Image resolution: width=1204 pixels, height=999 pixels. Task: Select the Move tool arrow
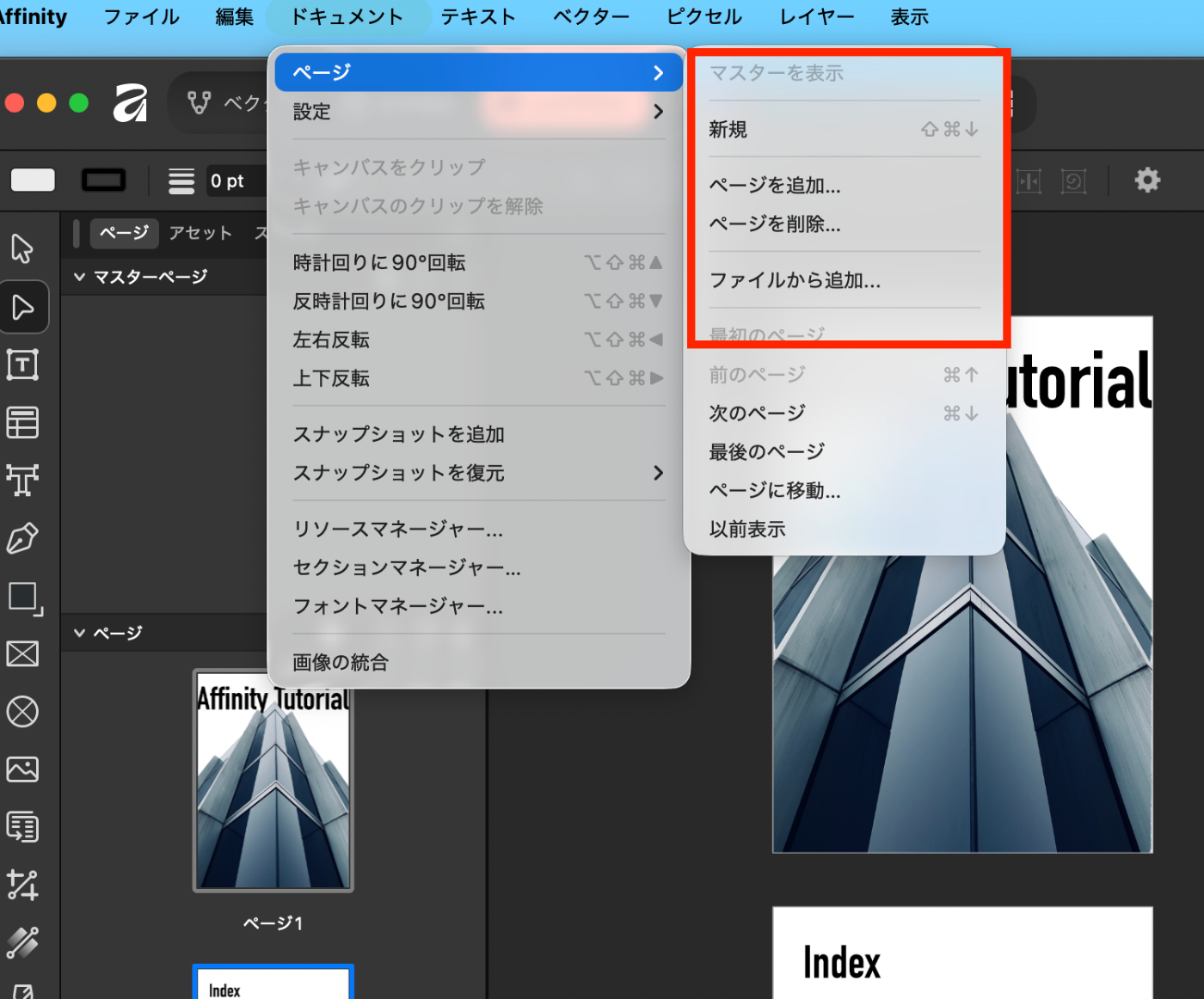22,248
